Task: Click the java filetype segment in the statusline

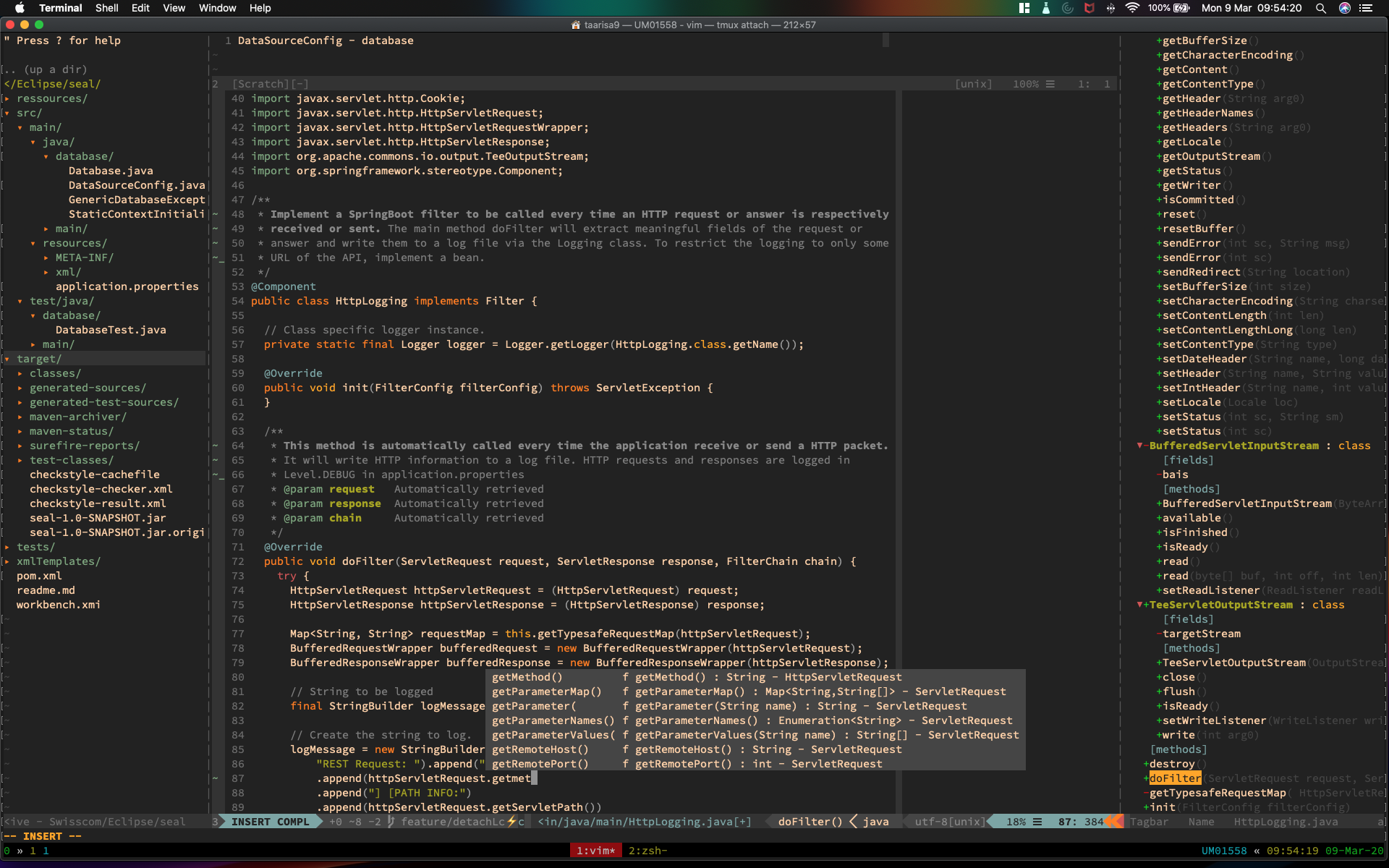Action: point(875,822)
